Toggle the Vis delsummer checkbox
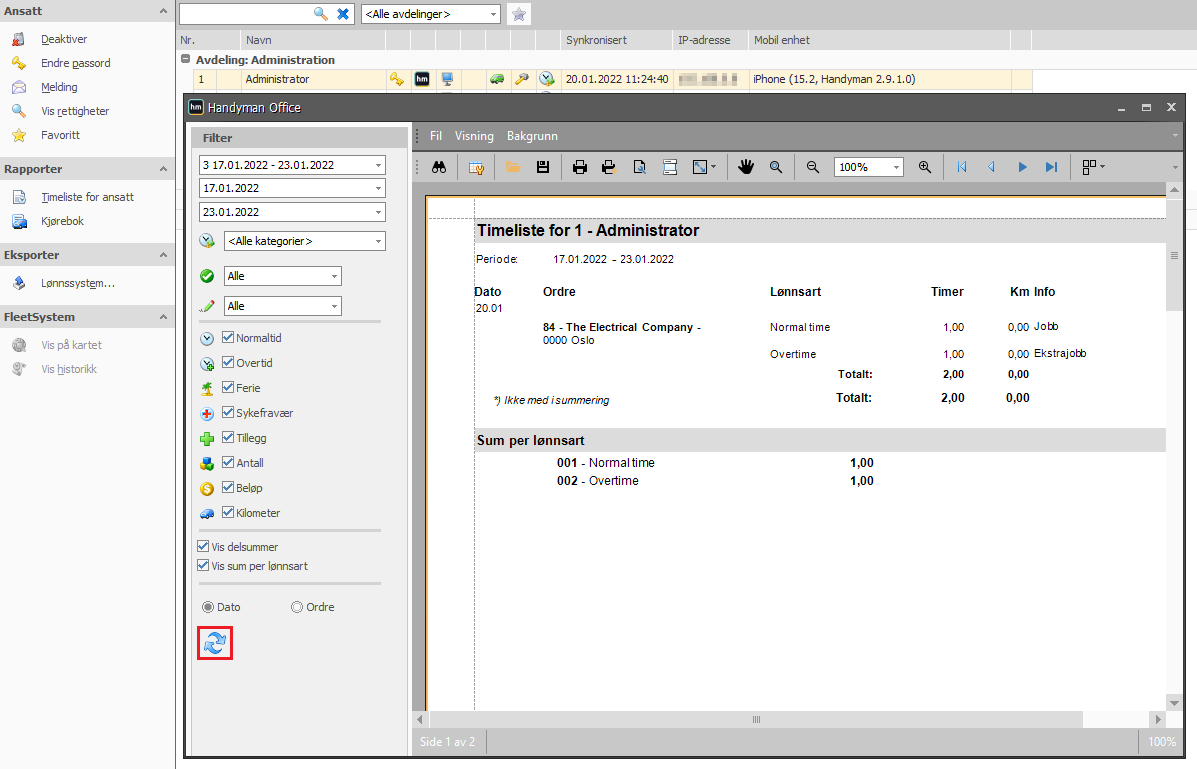This screenshot has width=1197, height=769. pyautogui.click(x=203, y=546)
